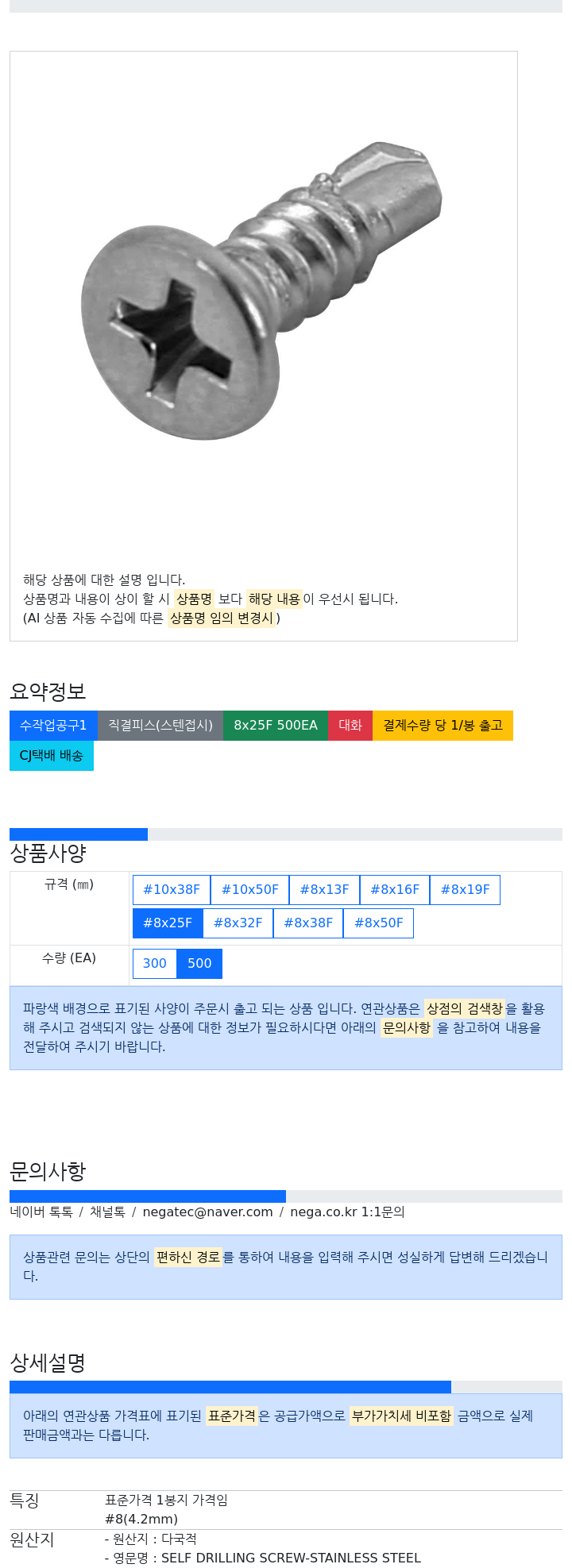The width and height of the screenshot is (572, 1568).
Task: Click the 500 quantity option
Action: click(199, 964)
